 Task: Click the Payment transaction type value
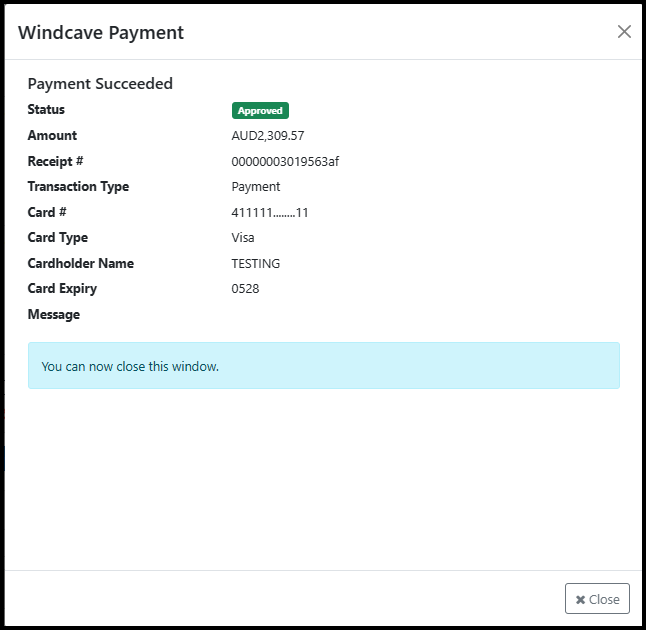(256, 187)
